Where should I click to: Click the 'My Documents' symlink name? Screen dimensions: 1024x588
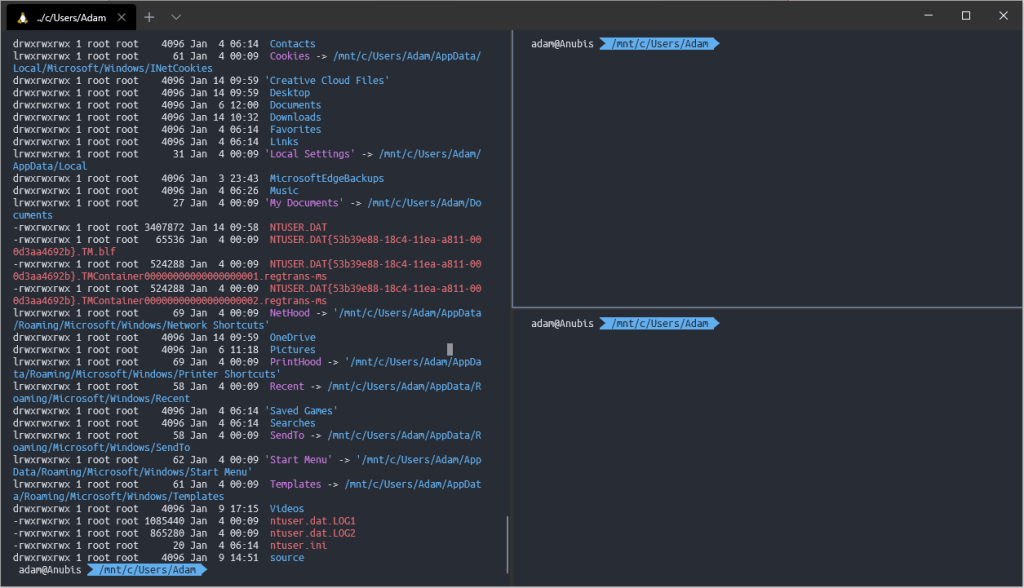[x=304, y=203]
